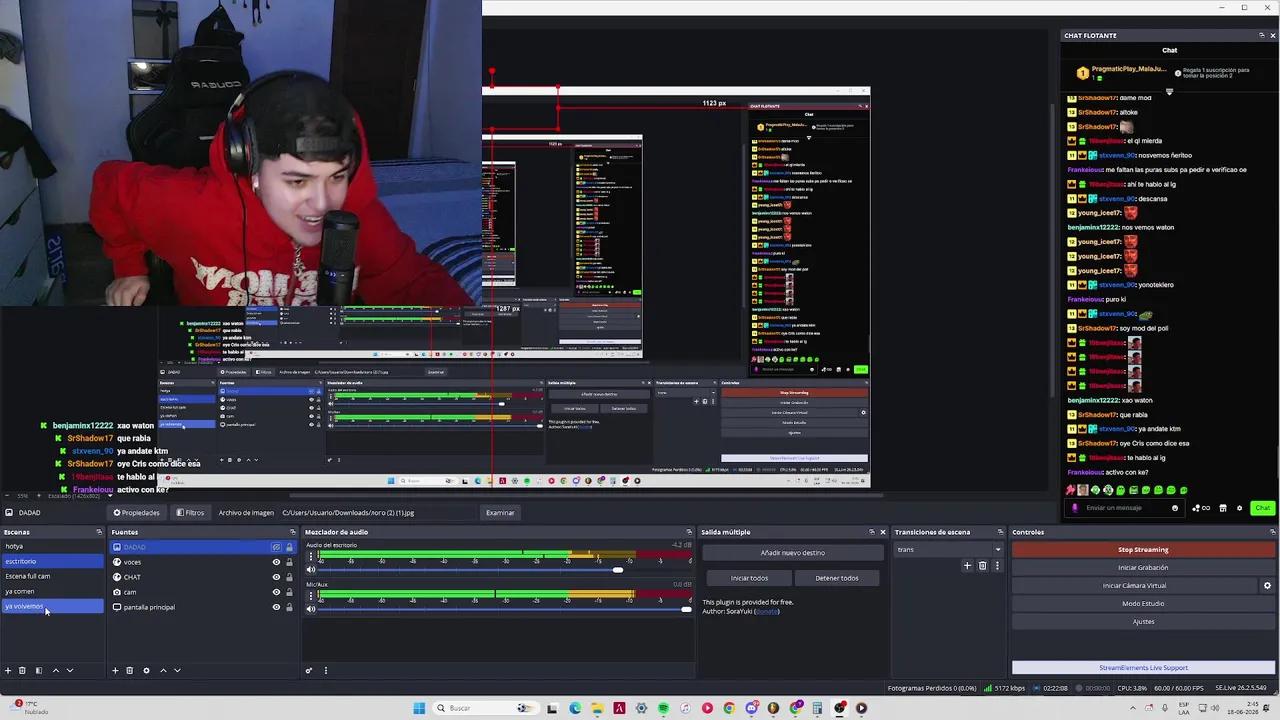Toggle lock on cam source
The height and width of the screenshot is (720, 1280).
click(290, 592)
